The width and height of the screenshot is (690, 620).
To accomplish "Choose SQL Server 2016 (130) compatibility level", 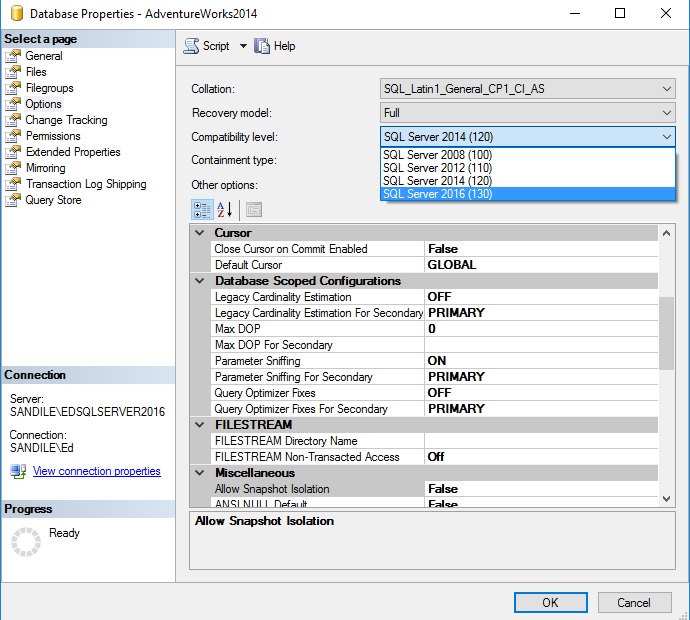I will point(437,194).
